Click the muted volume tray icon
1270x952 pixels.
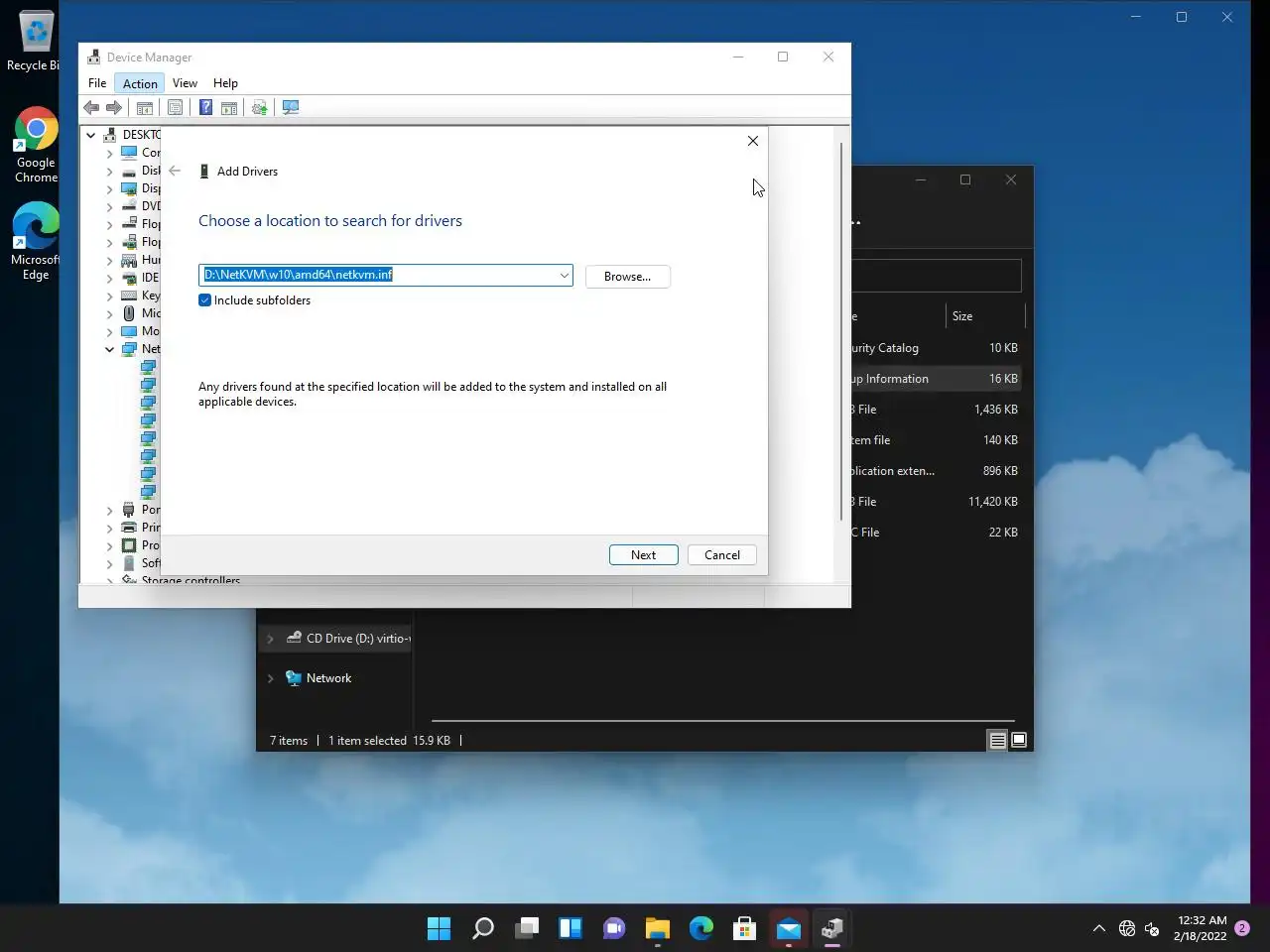click(1152, 928)
